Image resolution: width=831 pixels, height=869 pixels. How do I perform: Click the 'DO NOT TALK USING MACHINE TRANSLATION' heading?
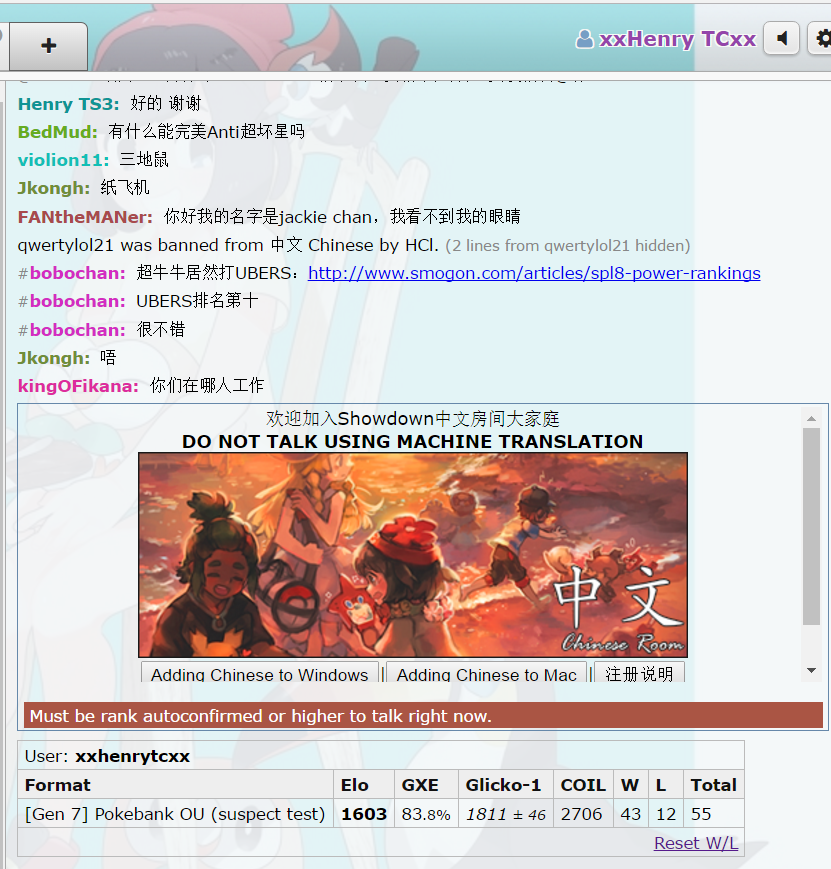pos(412,441)
